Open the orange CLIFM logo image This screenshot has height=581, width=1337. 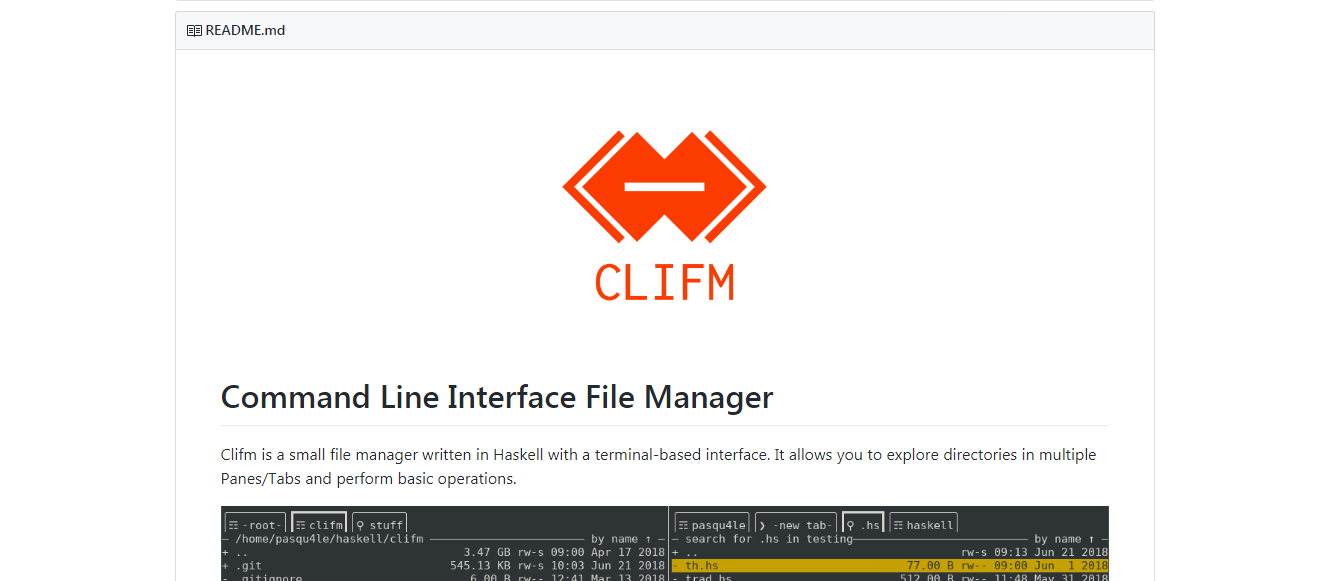pyautogui.click(x=664, y=215)
